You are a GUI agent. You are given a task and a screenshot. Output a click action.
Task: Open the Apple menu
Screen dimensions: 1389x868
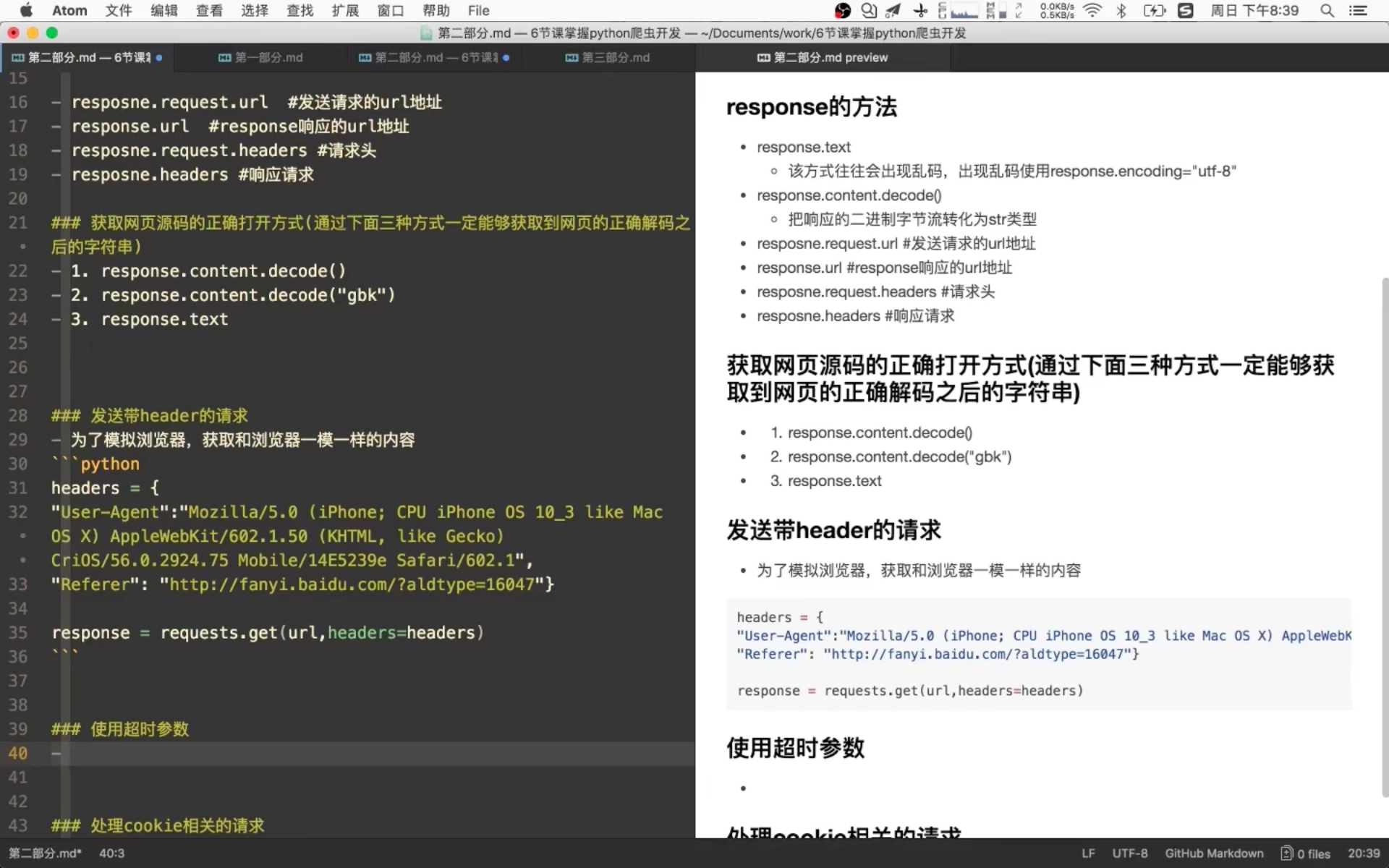[x=26, y=10]
